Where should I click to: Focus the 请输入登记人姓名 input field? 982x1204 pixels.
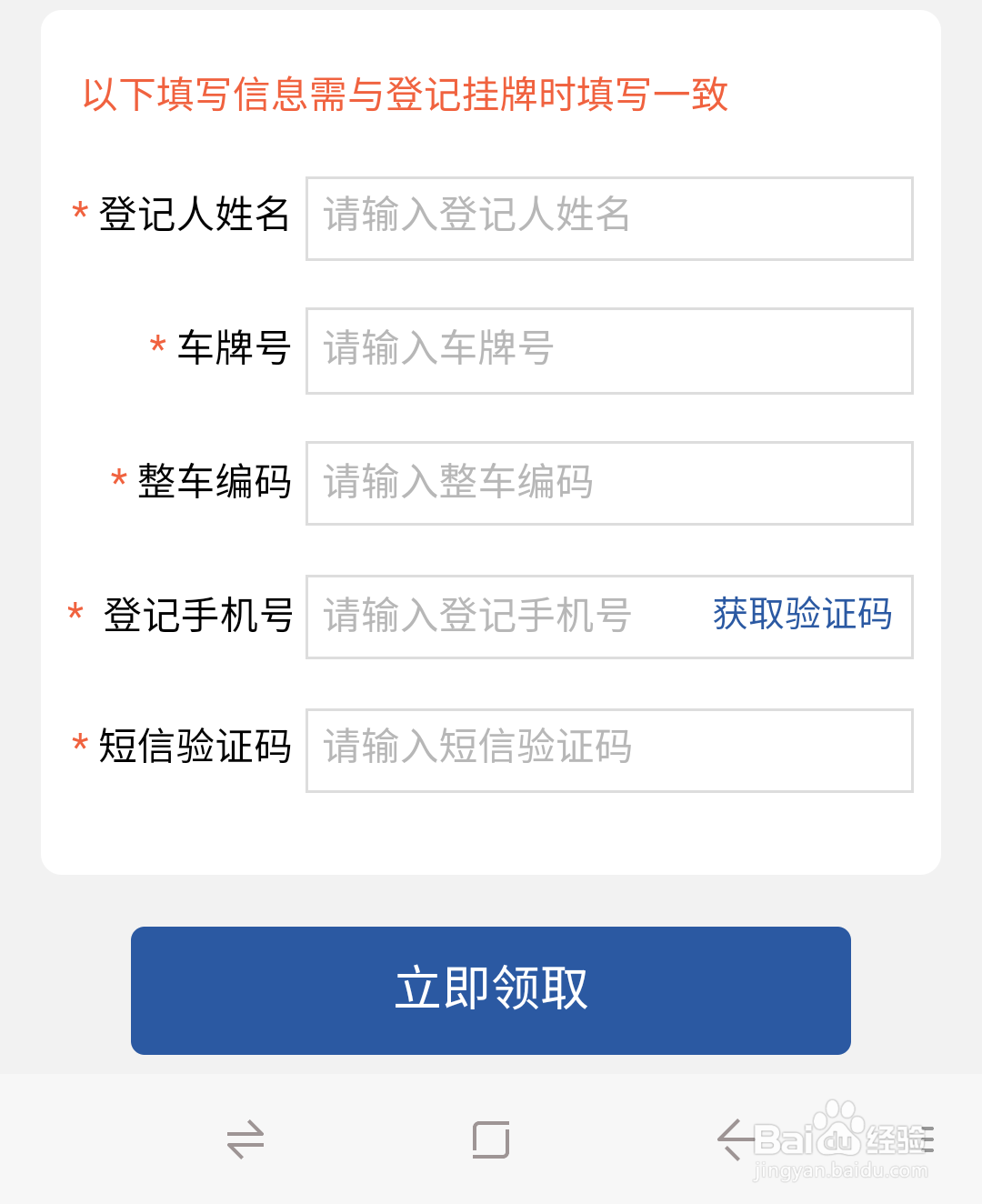coord(609,218)
